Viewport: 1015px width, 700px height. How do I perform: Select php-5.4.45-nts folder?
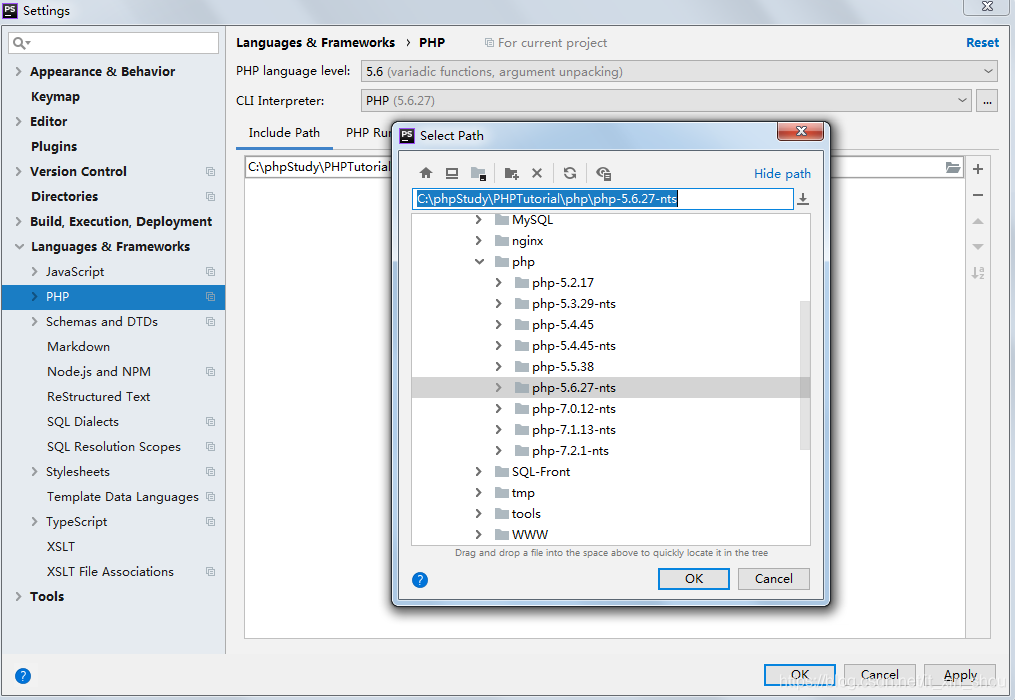pyautogui.click(x=574, y=346)
